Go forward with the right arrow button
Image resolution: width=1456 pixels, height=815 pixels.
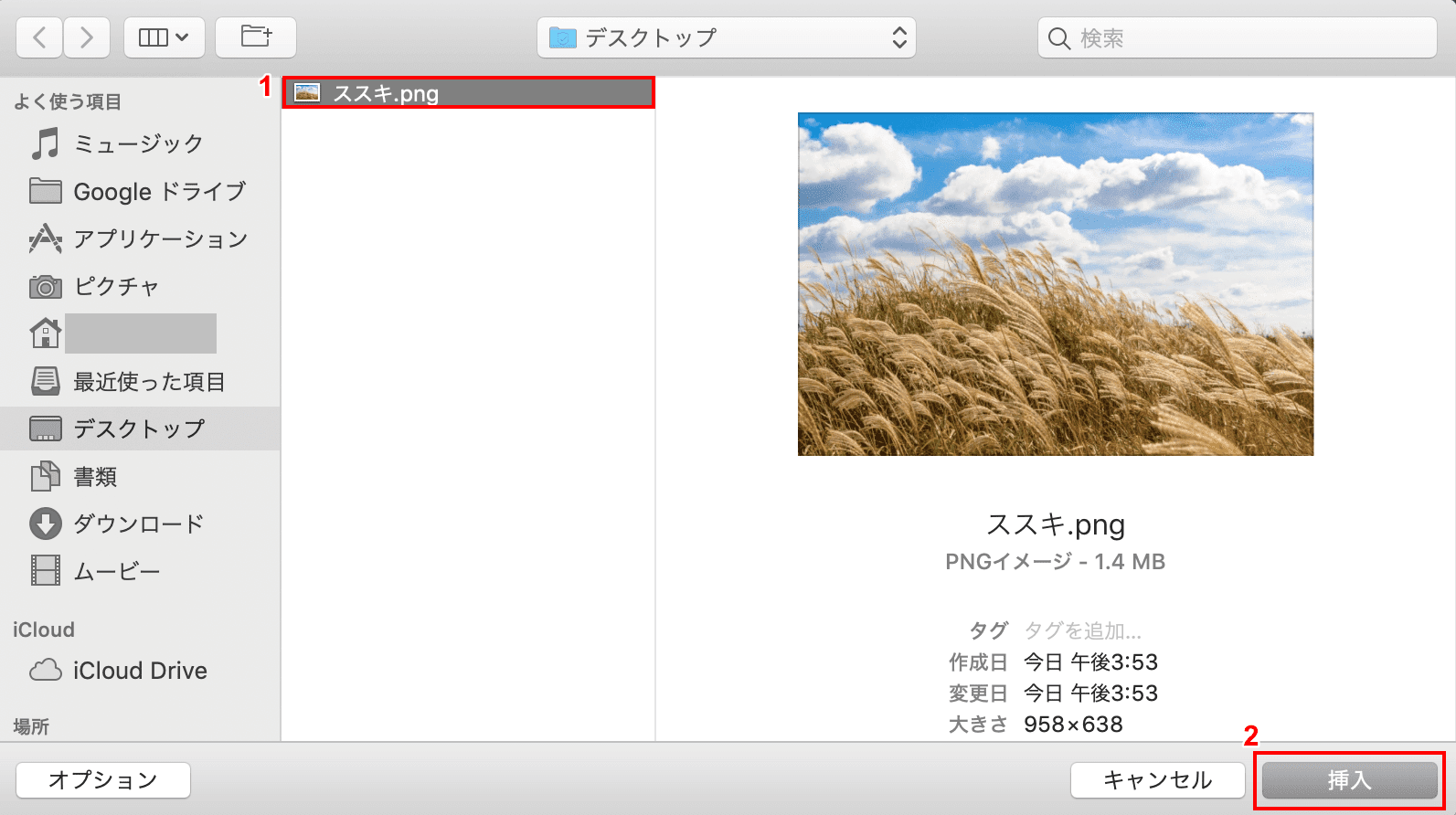(x=87, y=37)
